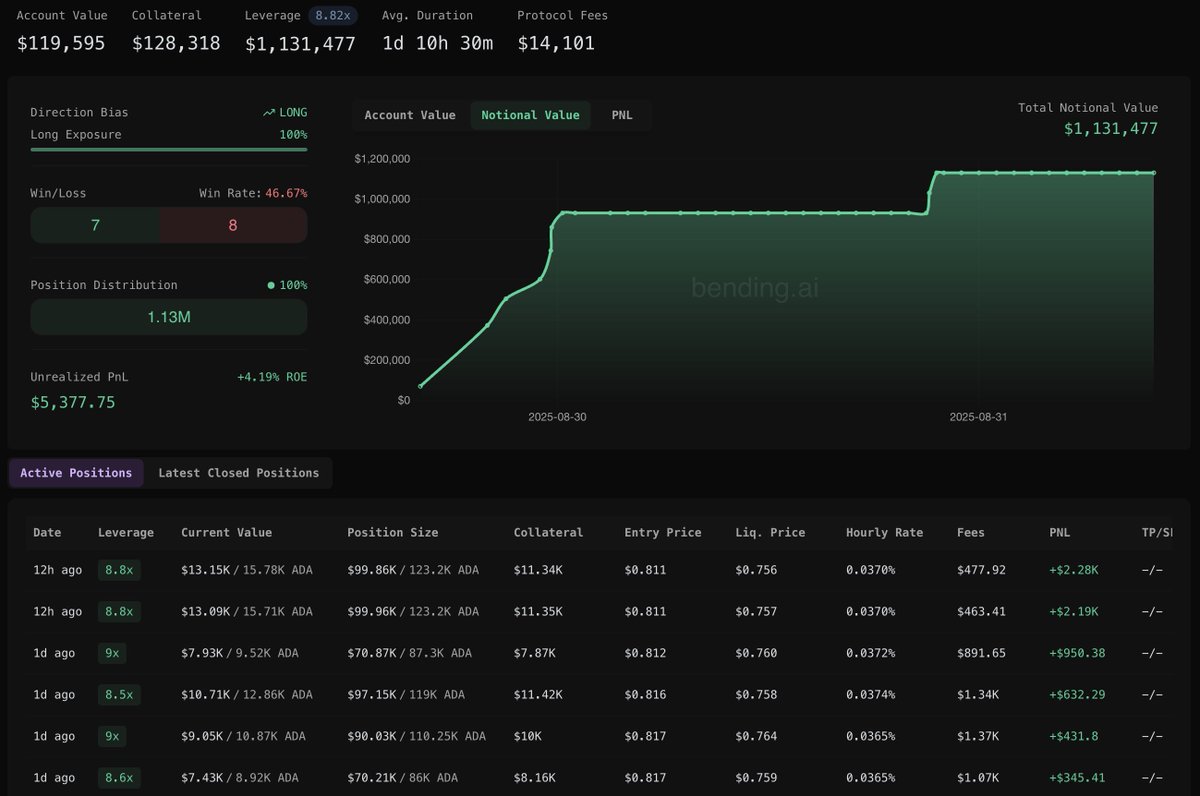Switch chart to Account Value tab
1200x796 pixels.
(x=410, y=115)
